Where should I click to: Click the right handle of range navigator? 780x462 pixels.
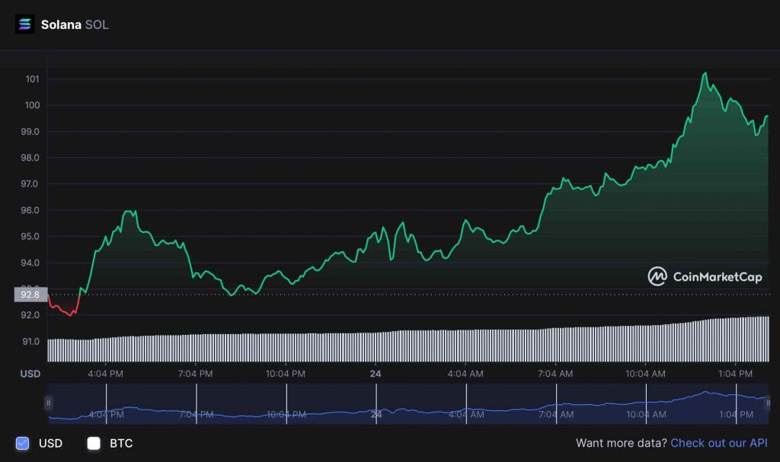[x=768, y=403]
